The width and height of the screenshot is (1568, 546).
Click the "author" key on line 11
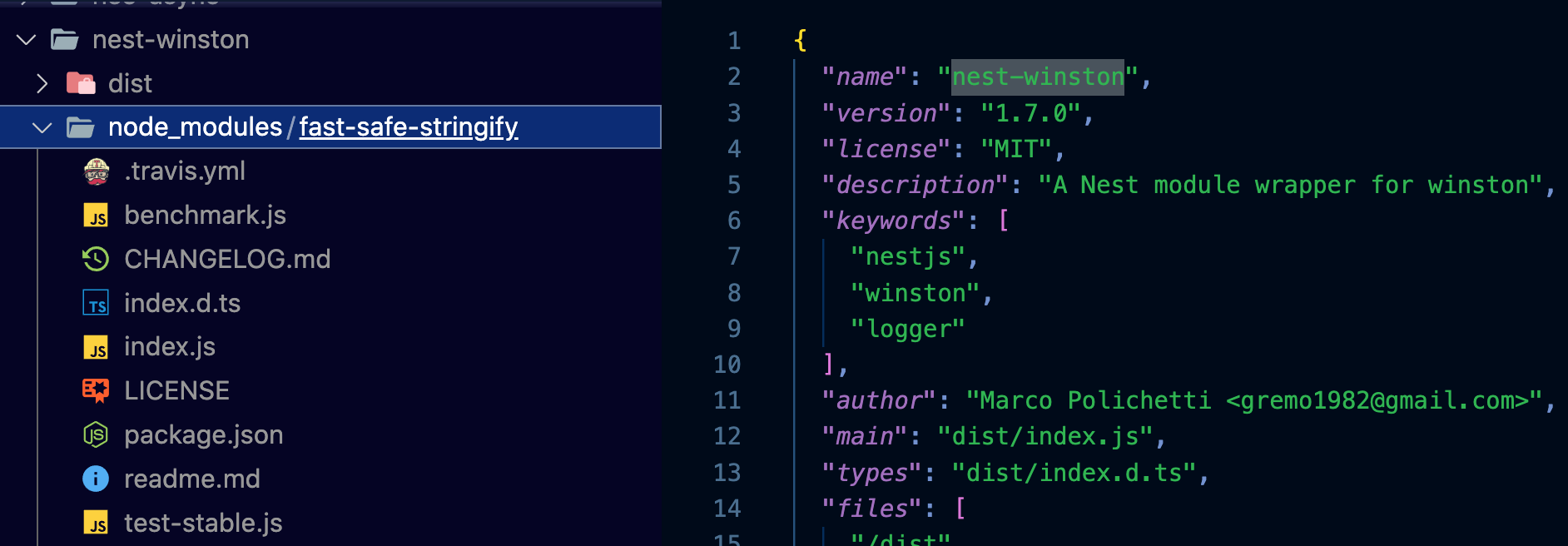pos(879,400)
